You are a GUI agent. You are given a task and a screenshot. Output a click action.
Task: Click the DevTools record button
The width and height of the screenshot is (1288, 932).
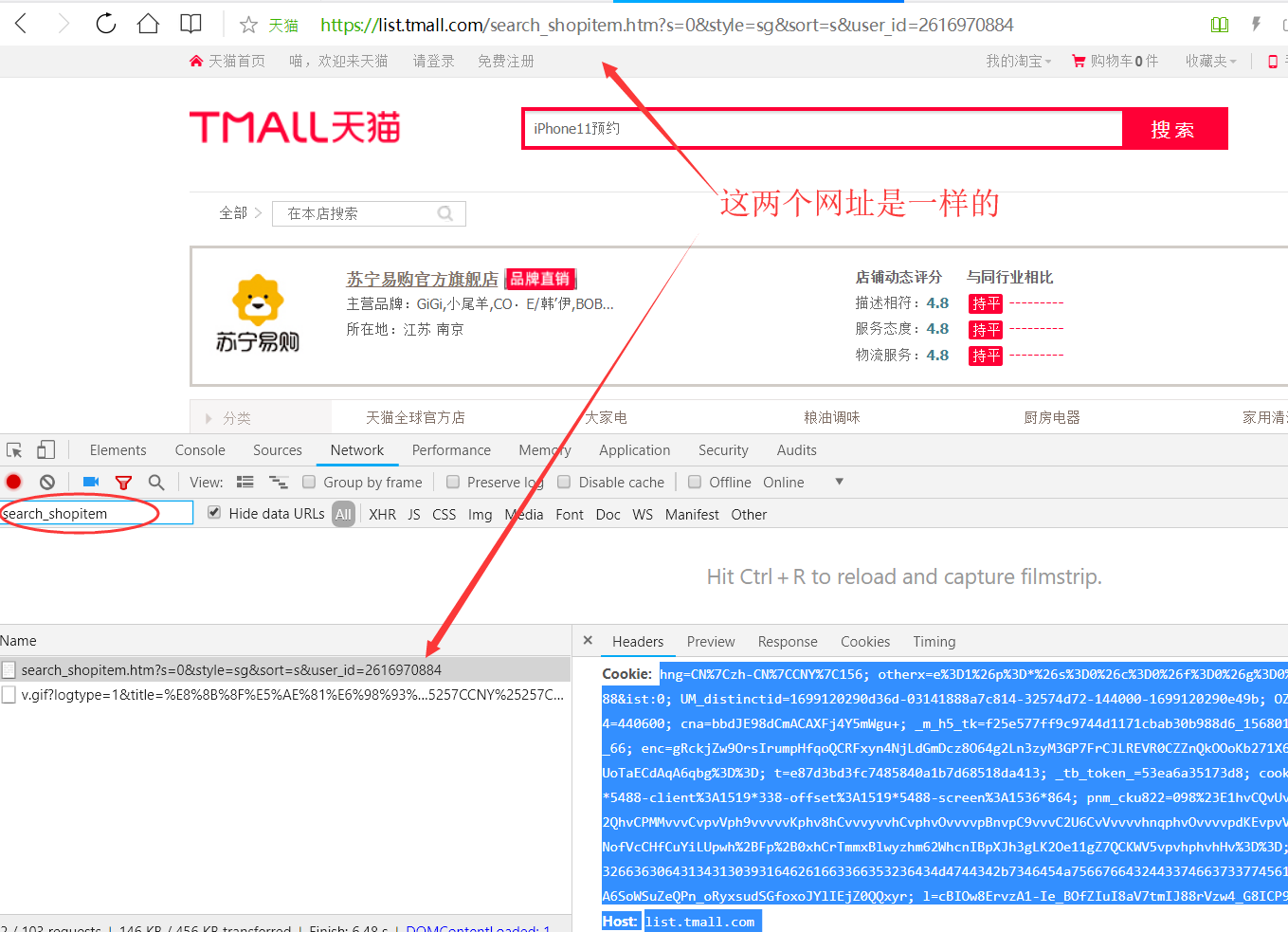click(14, 482)
